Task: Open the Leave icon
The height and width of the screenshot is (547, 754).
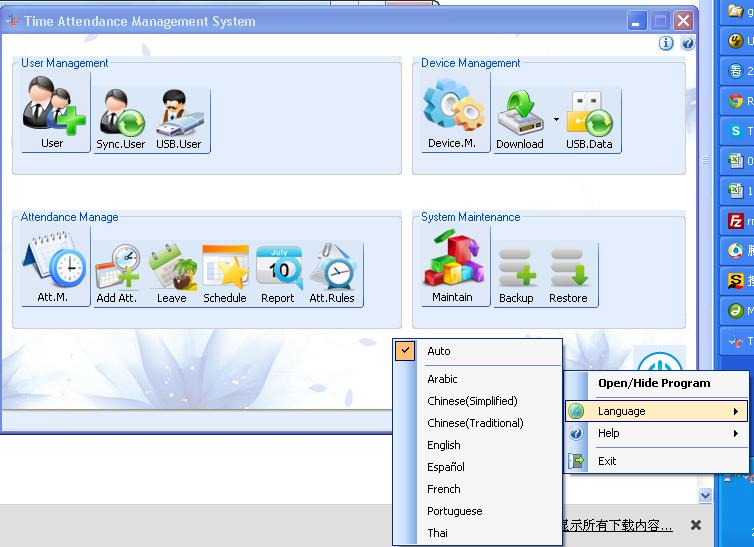Action: pyautogui.click(x=172, y=274)
